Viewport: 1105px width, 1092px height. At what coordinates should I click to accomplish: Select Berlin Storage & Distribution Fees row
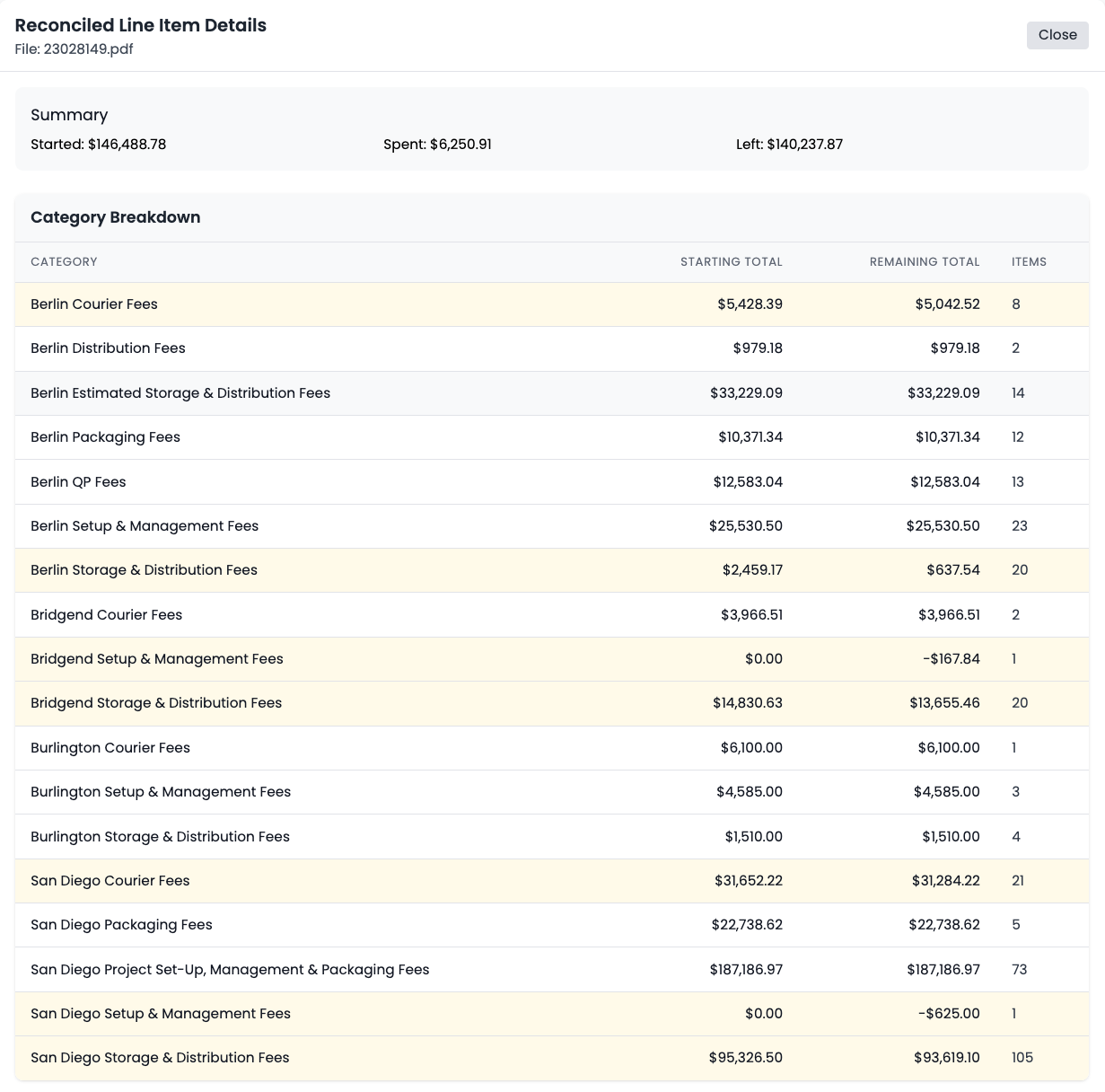pos(552,570)
